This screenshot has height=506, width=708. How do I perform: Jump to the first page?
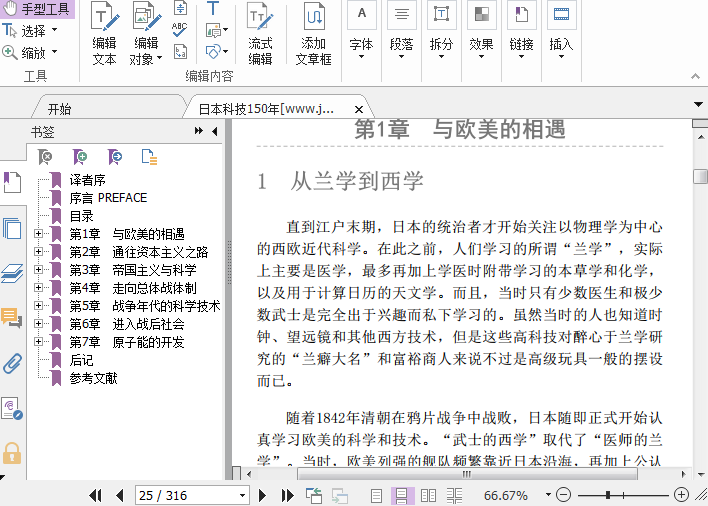click(x=95, y=496)
